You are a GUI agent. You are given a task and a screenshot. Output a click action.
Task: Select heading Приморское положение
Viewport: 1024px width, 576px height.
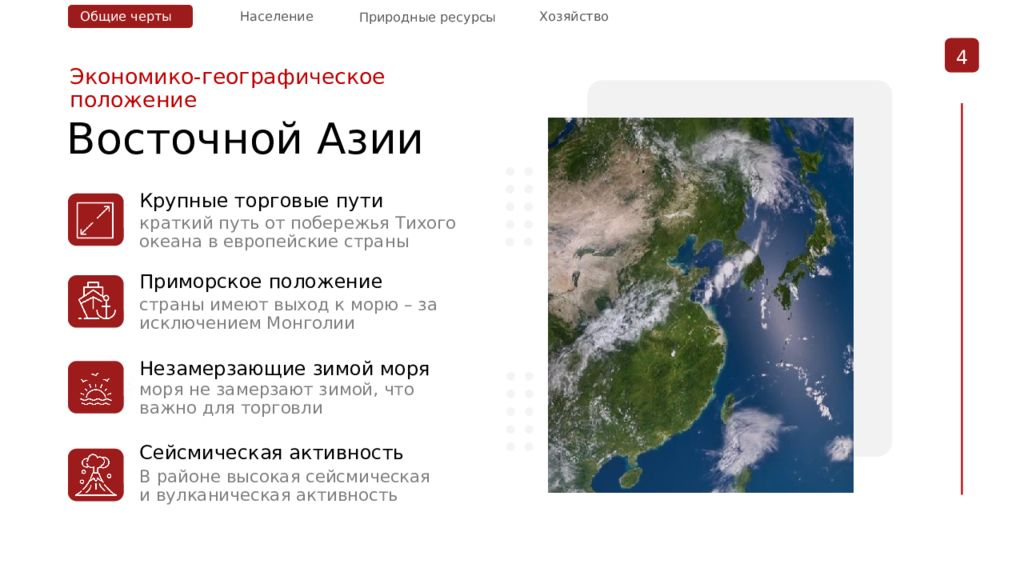pyautogui.click(x=261, y=281)
